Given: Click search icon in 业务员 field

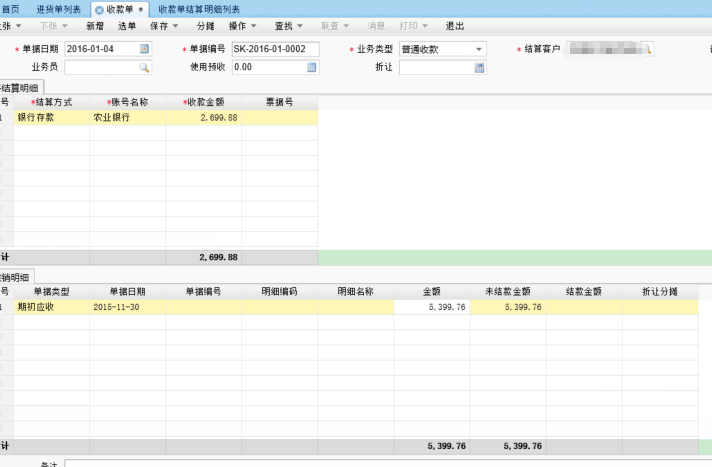Looking at the screenshot, I should 144,67.
